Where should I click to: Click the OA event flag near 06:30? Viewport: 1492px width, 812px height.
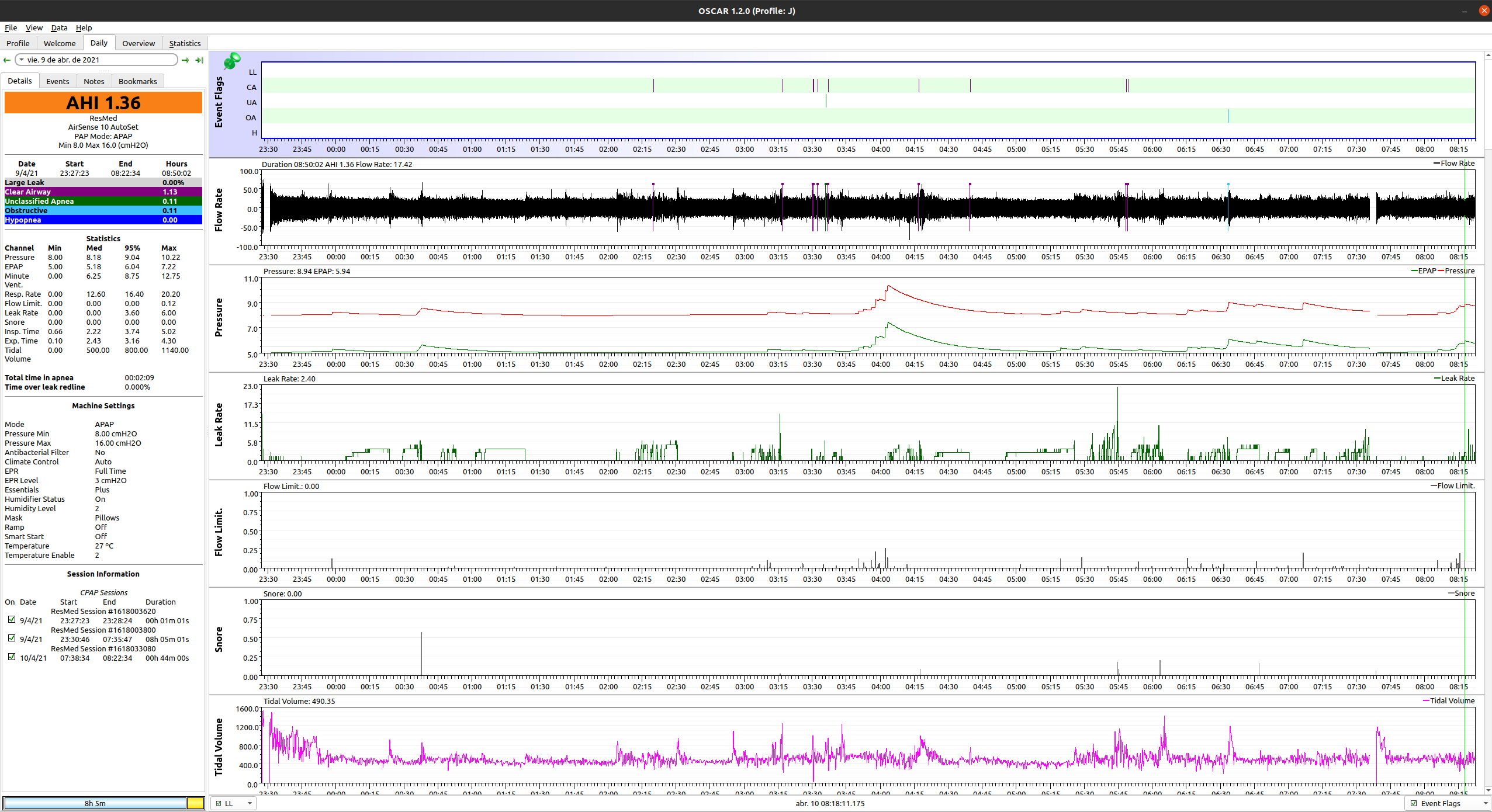(1228, 116)
